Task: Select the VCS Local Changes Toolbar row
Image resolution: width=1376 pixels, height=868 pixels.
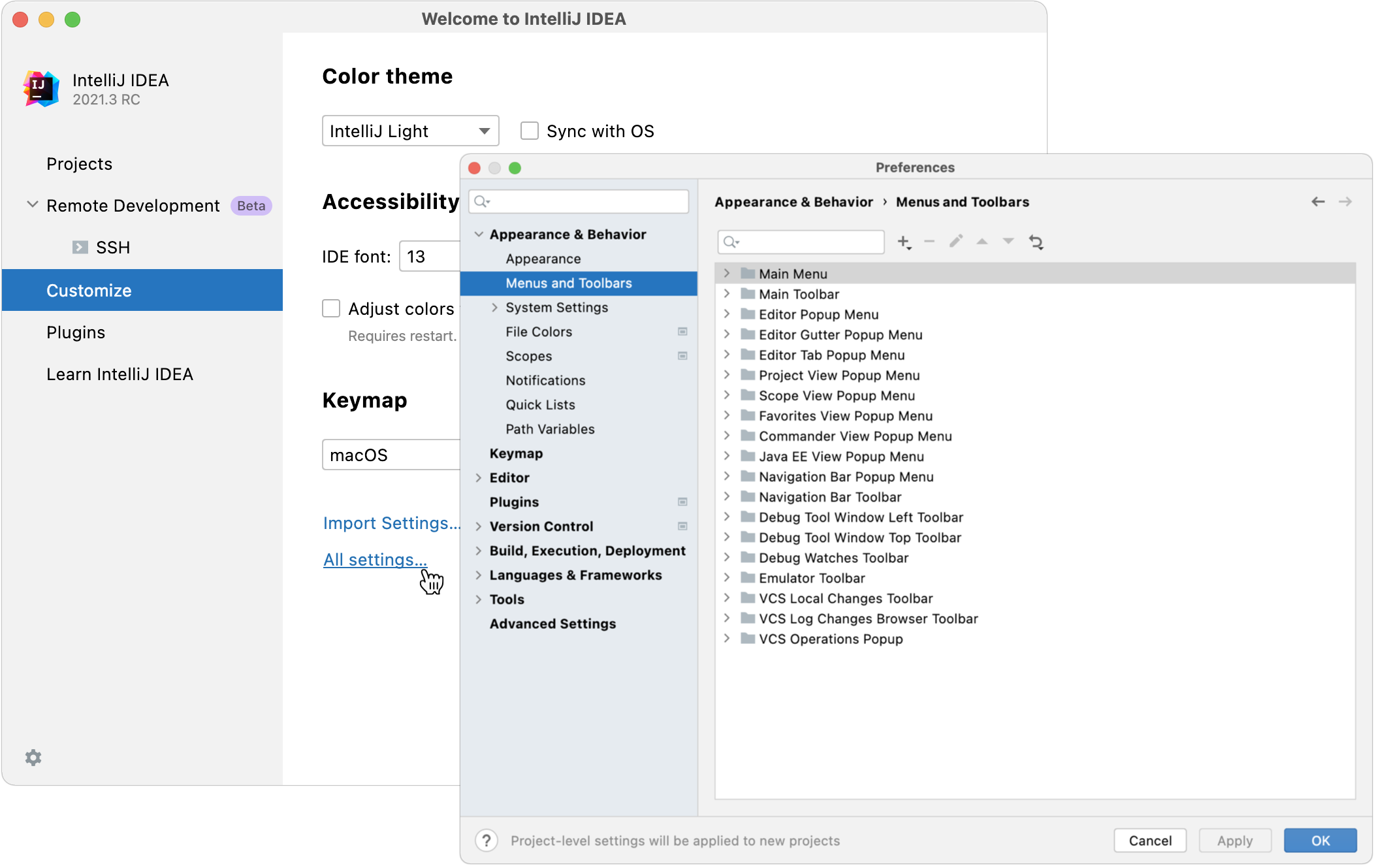Action: coord(1035,598)
